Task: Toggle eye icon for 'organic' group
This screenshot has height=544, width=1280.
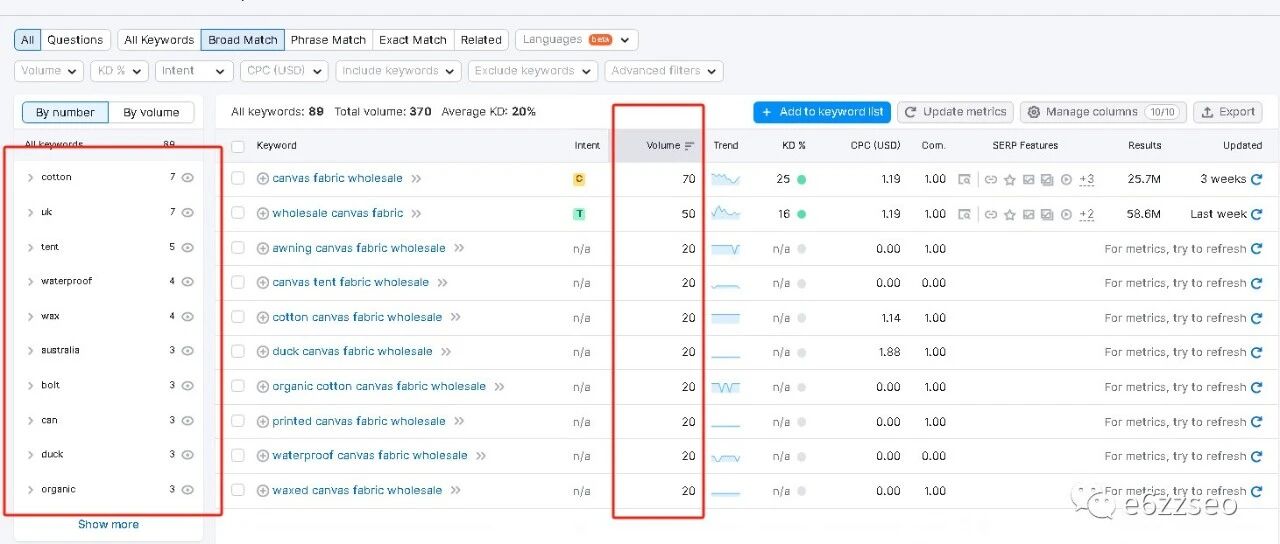Action: 187,489
